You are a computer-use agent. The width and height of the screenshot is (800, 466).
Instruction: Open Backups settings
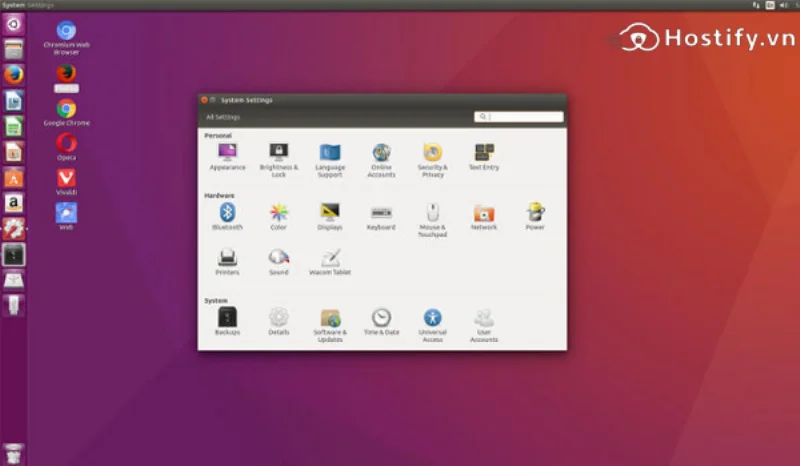pyautogui.click(x=228, y=322)
